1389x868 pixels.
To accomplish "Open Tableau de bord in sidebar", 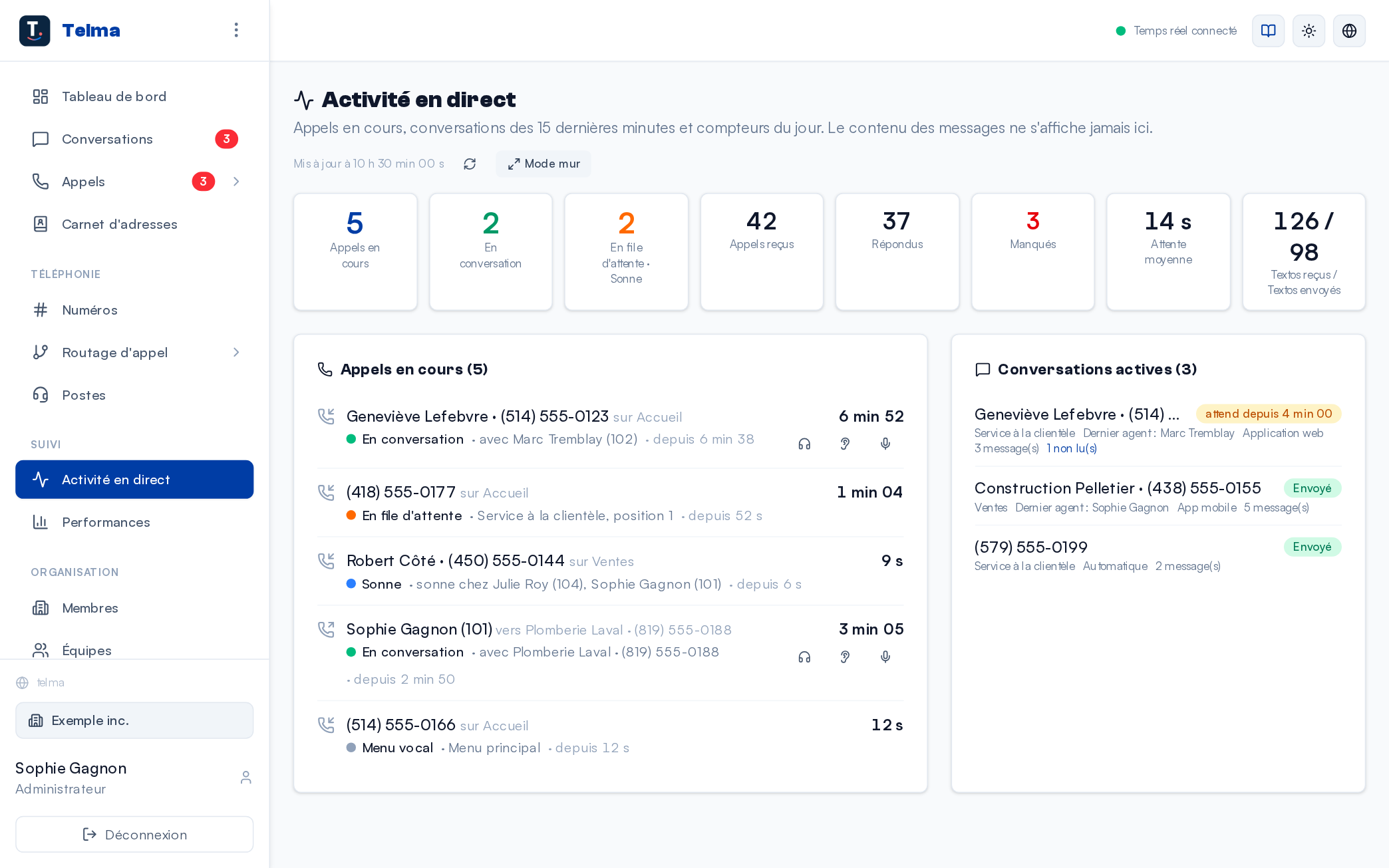I will tap(134, 96).
